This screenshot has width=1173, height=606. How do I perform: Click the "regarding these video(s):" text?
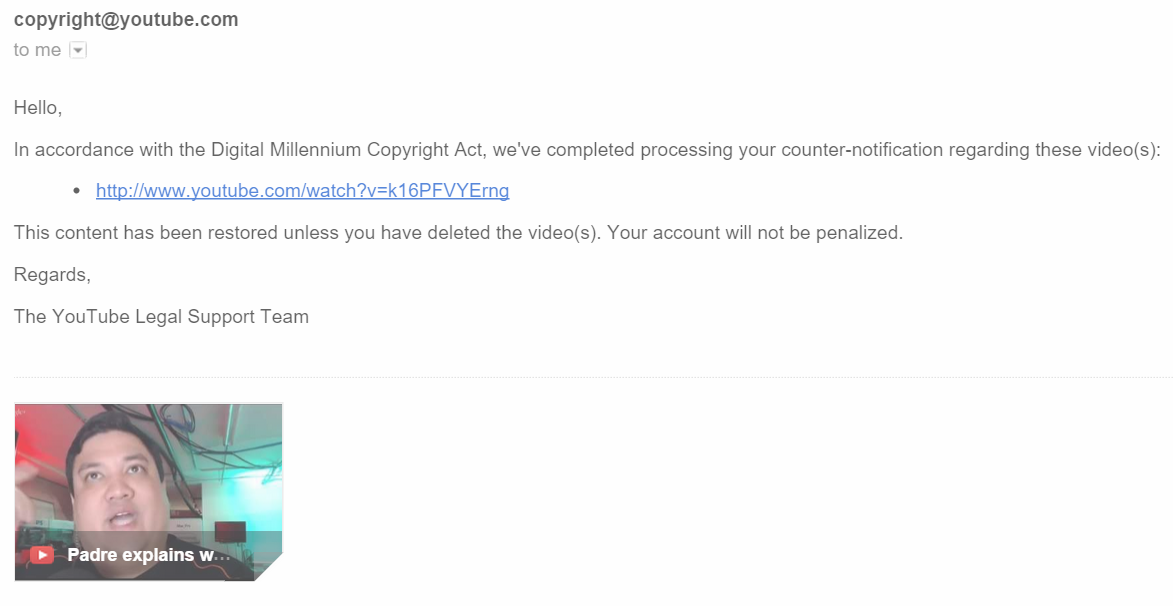pos(1054,150)
